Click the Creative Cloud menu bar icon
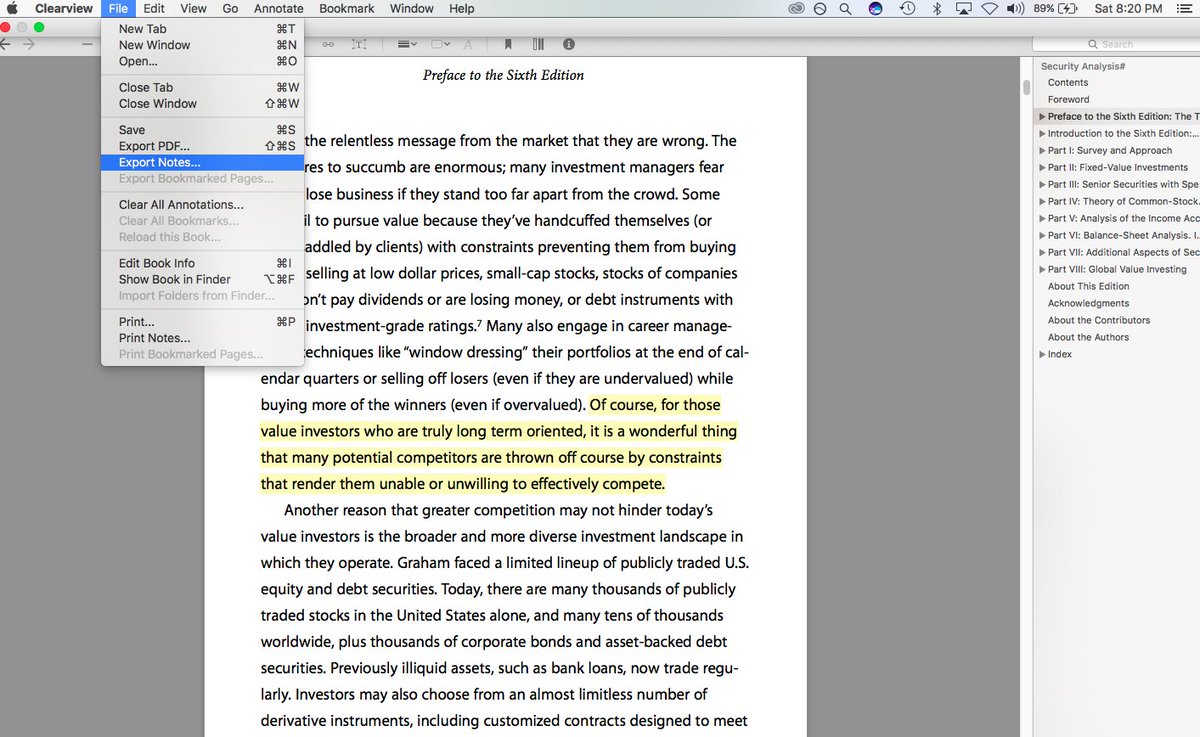Viewport: 1200px width, 737px height. click(796, 8)
